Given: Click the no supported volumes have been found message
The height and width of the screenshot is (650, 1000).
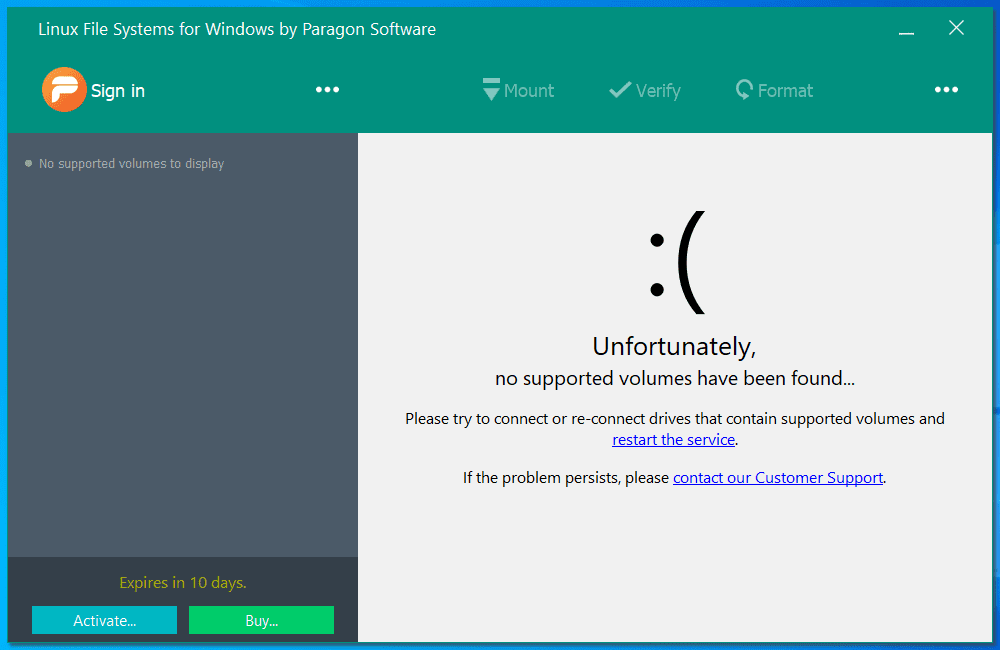Looking at the screenshot, I should (675, 378).
